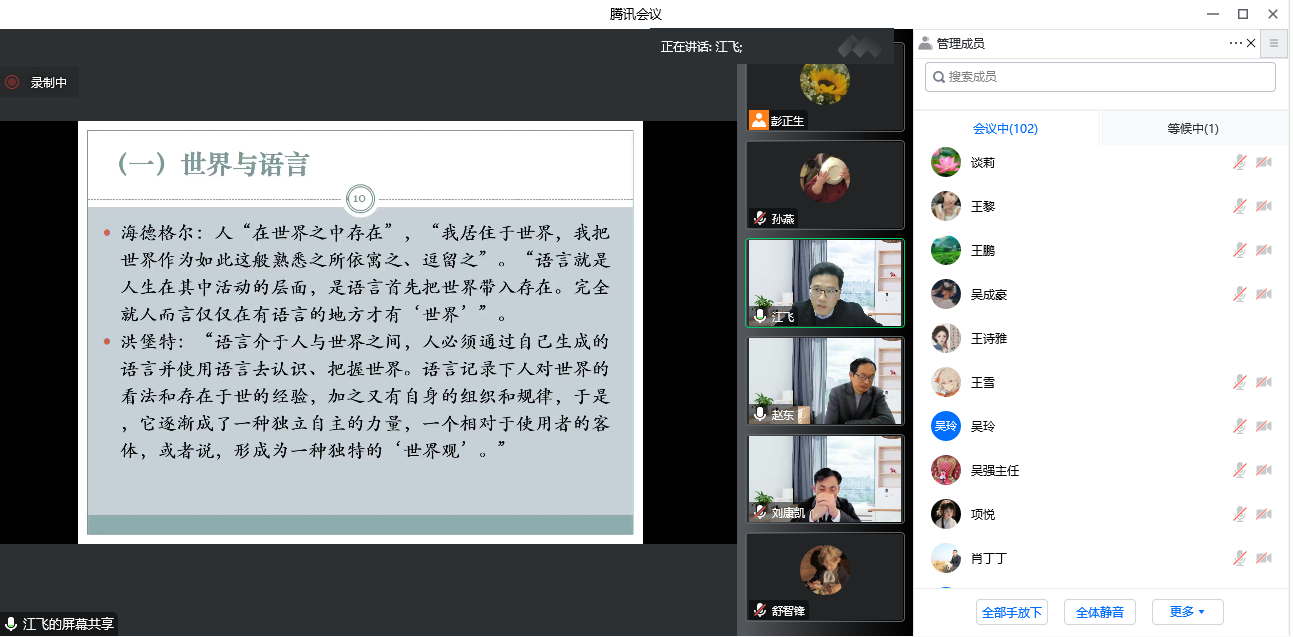Open 吴玲's member entry
The height and width of the screenshot is (637, 1293).
[x=983, y=426]
